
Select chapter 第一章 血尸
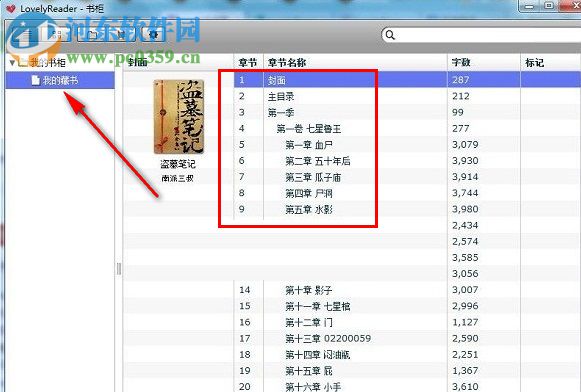(x=309, y=145)
